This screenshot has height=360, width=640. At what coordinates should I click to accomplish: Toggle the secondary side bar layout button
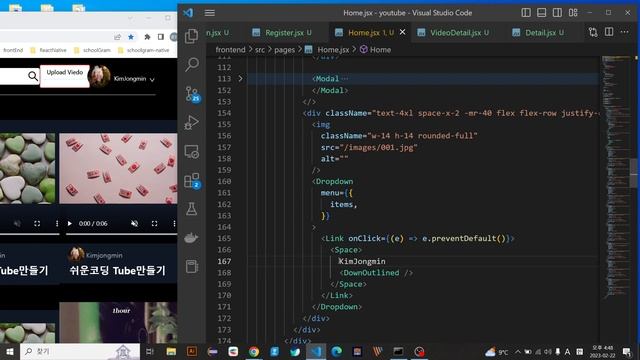(x=557, y=13)
